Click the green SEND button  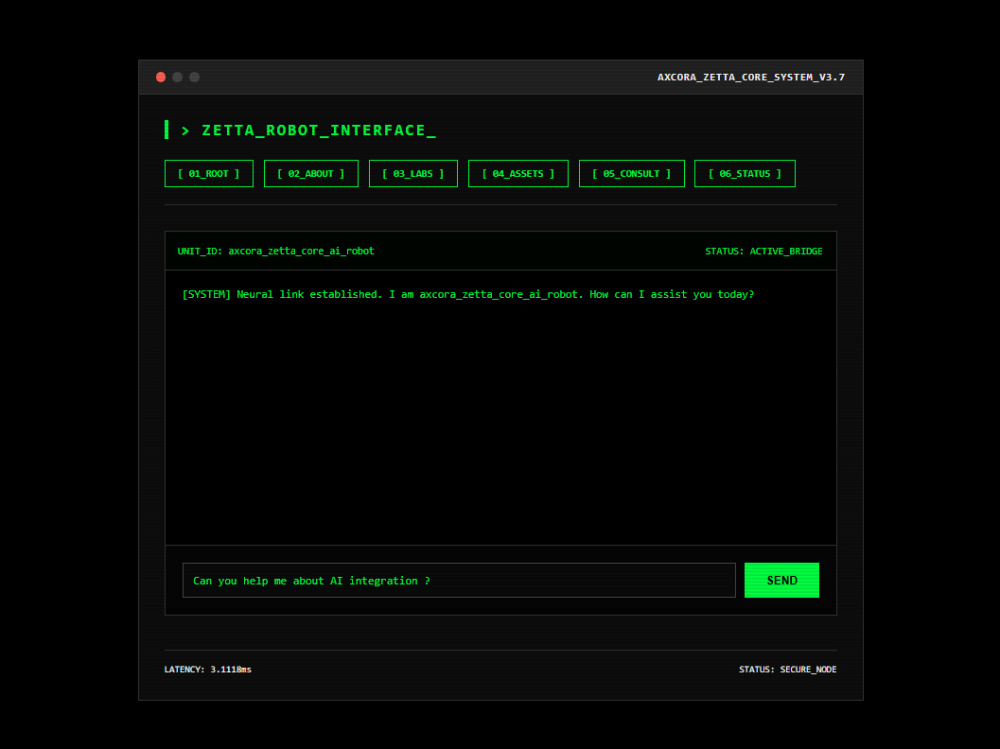click(x=781, y=580)
